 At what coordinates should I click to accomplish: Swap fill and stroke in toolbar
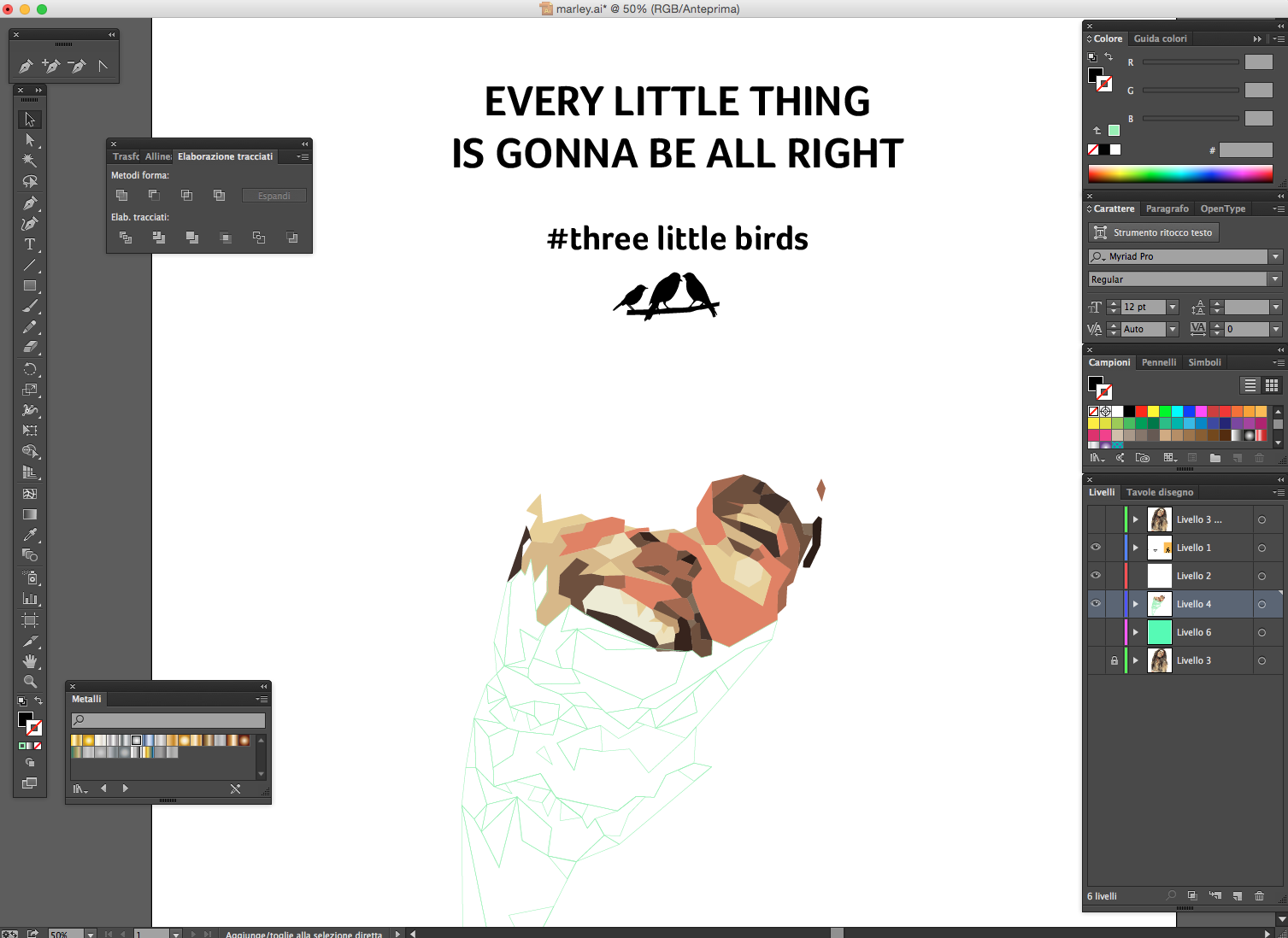tap(38, 701)
